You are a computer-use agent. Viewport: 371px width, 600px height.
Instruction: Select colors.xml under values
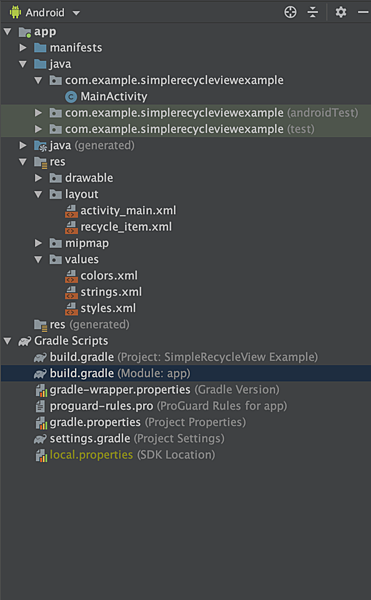pos(101,276)
